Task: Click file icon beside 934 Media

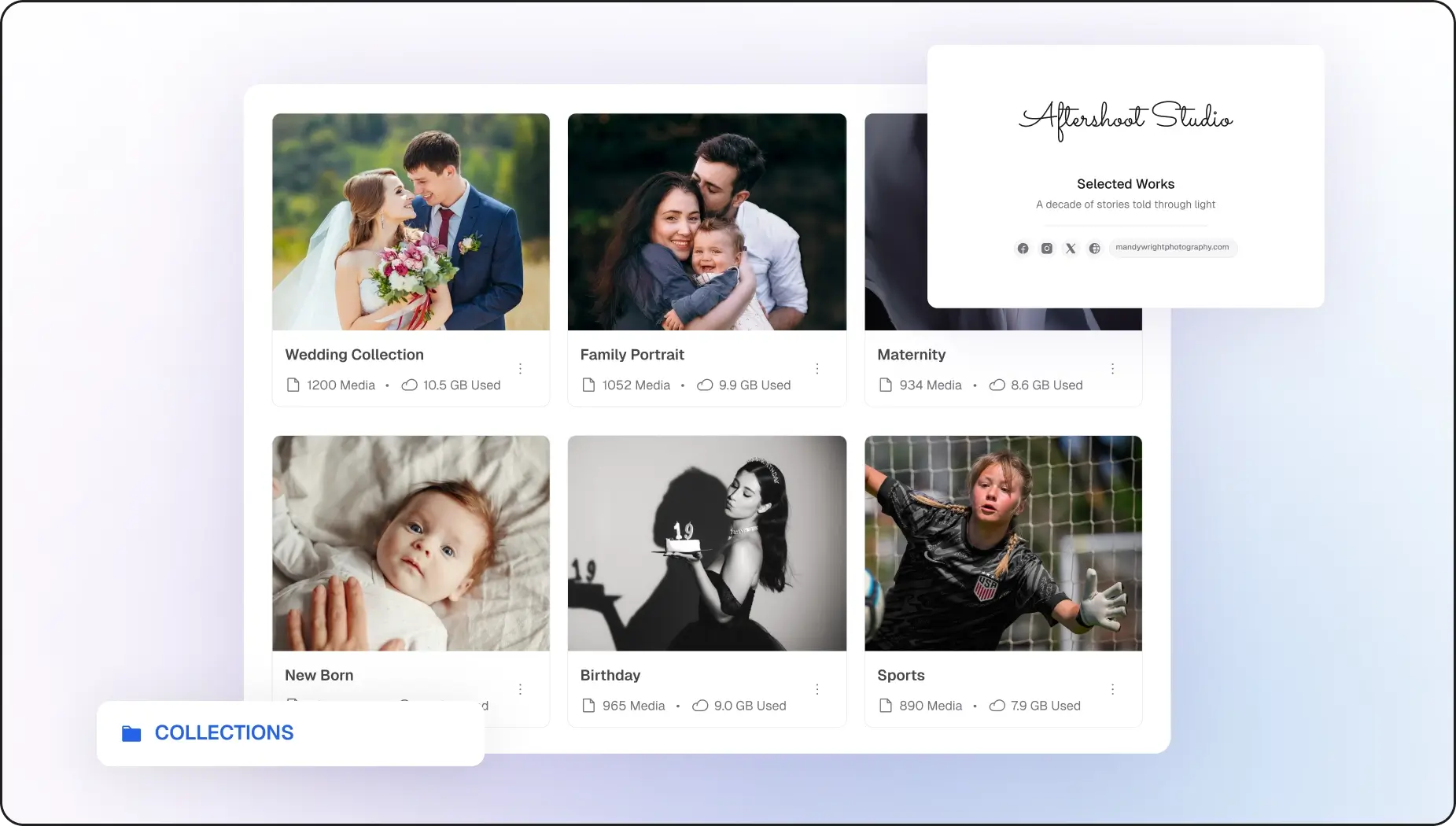Action: tap(886, 385)
